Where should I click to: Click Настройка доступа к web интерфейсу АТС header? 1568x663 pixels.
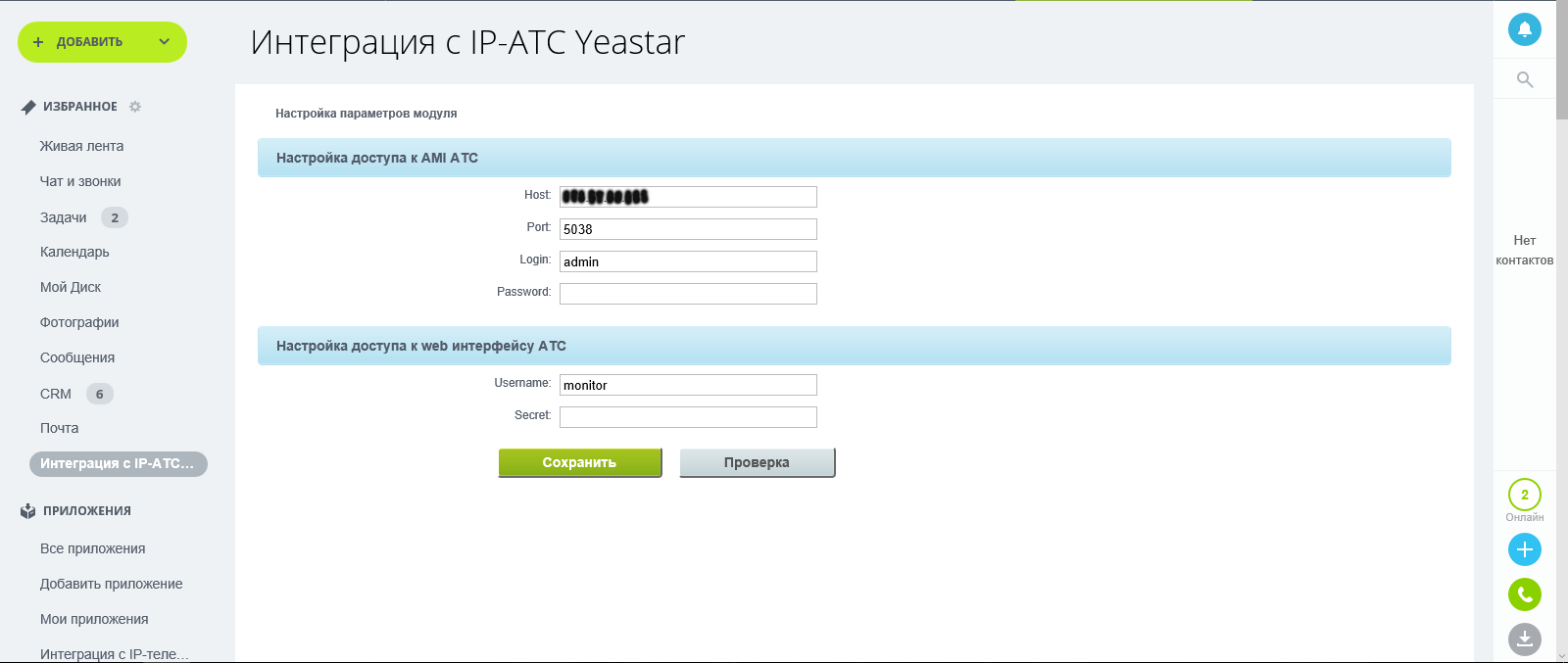855,346
